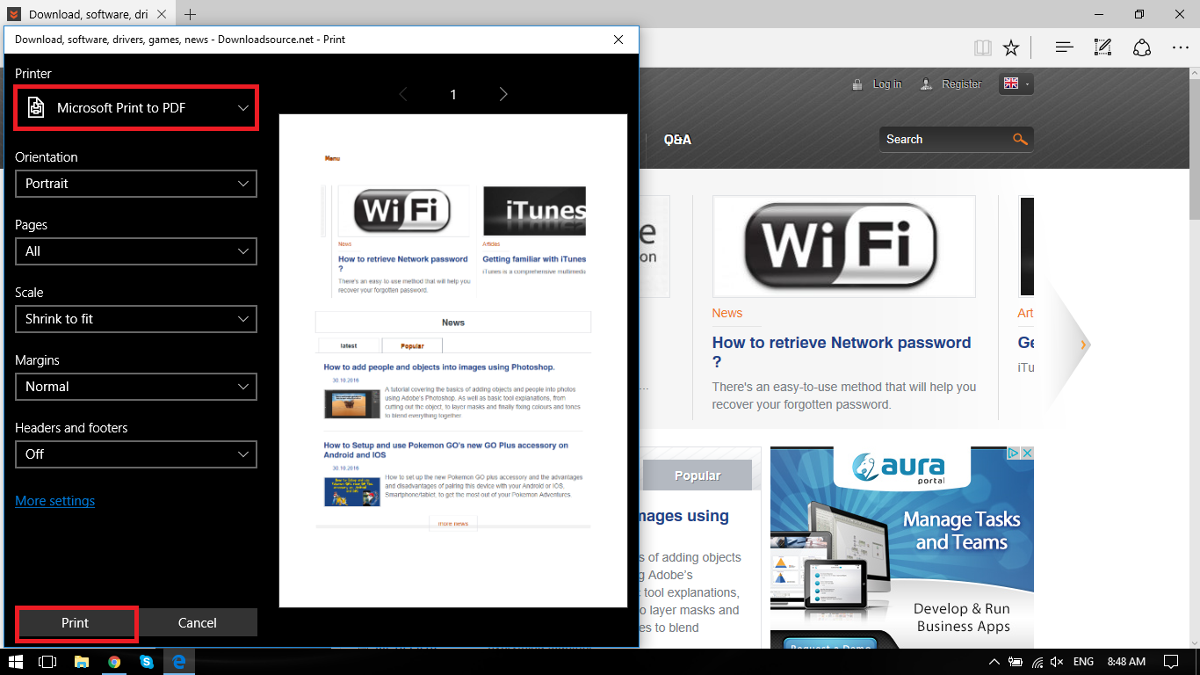
Task: Open Chrome from the taskbar
Action: click(114, 662)
